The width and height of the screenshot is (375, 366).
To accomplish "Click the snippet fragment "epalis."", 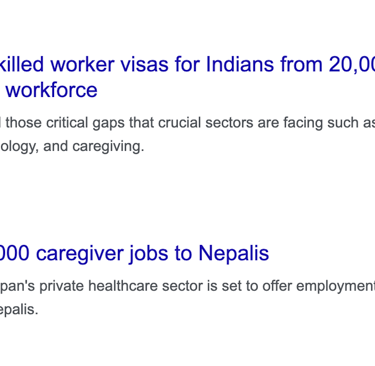I will pos(19,310).
